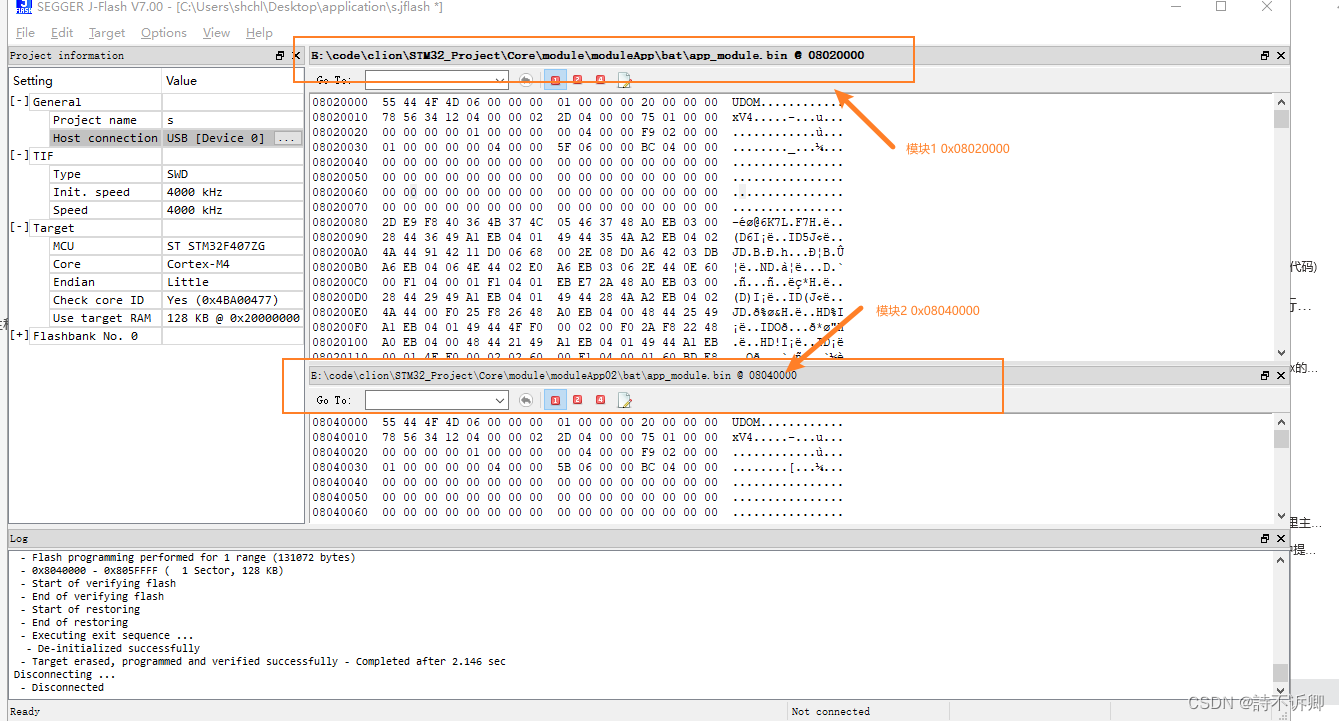Click the 'Not connected' status bar entry
This screenshot has width=1339, height=721.
(830, 712)
